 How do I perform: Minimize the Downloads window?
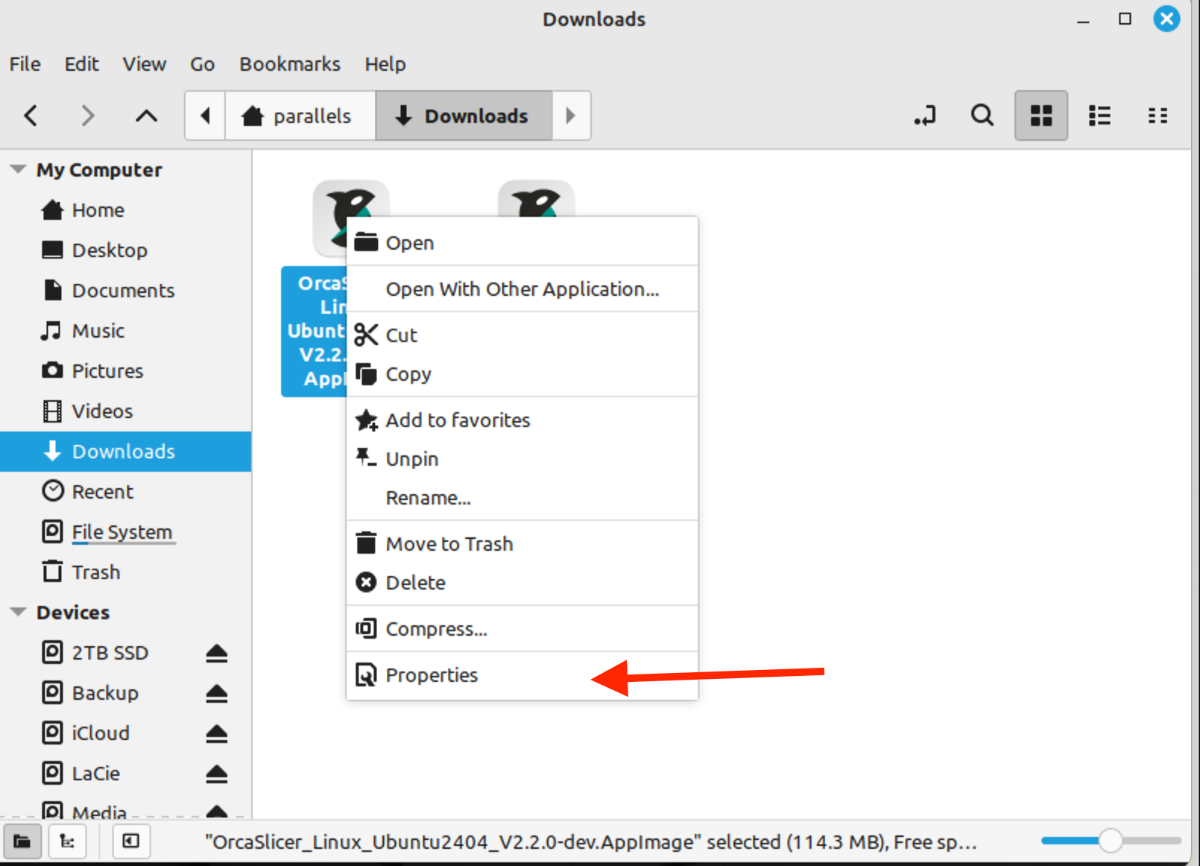(x=1084, y=19)
